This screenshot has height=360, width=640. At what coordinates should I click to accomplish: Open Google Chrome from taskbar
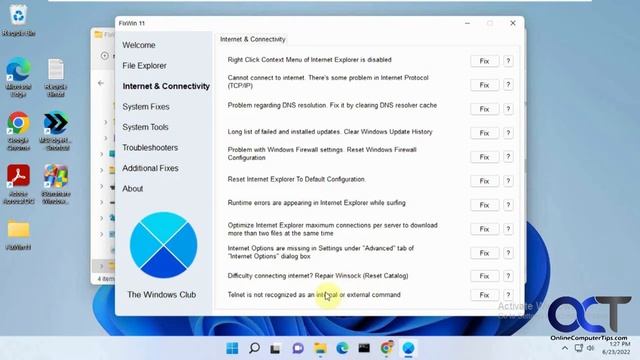386,348
